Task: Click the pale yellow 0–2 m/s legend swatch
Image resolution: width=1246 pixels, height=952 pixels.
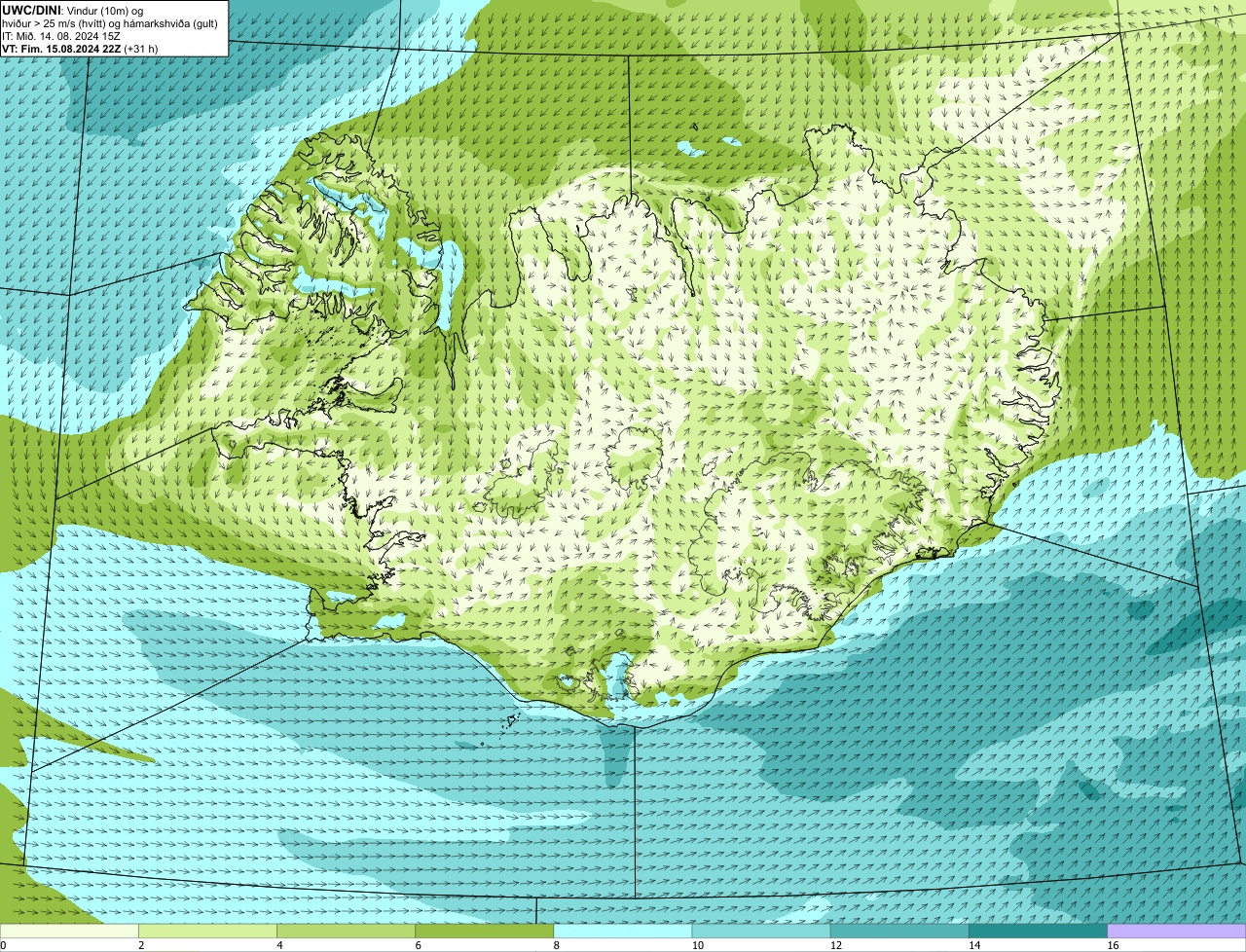Action: (x=69, y=931)
